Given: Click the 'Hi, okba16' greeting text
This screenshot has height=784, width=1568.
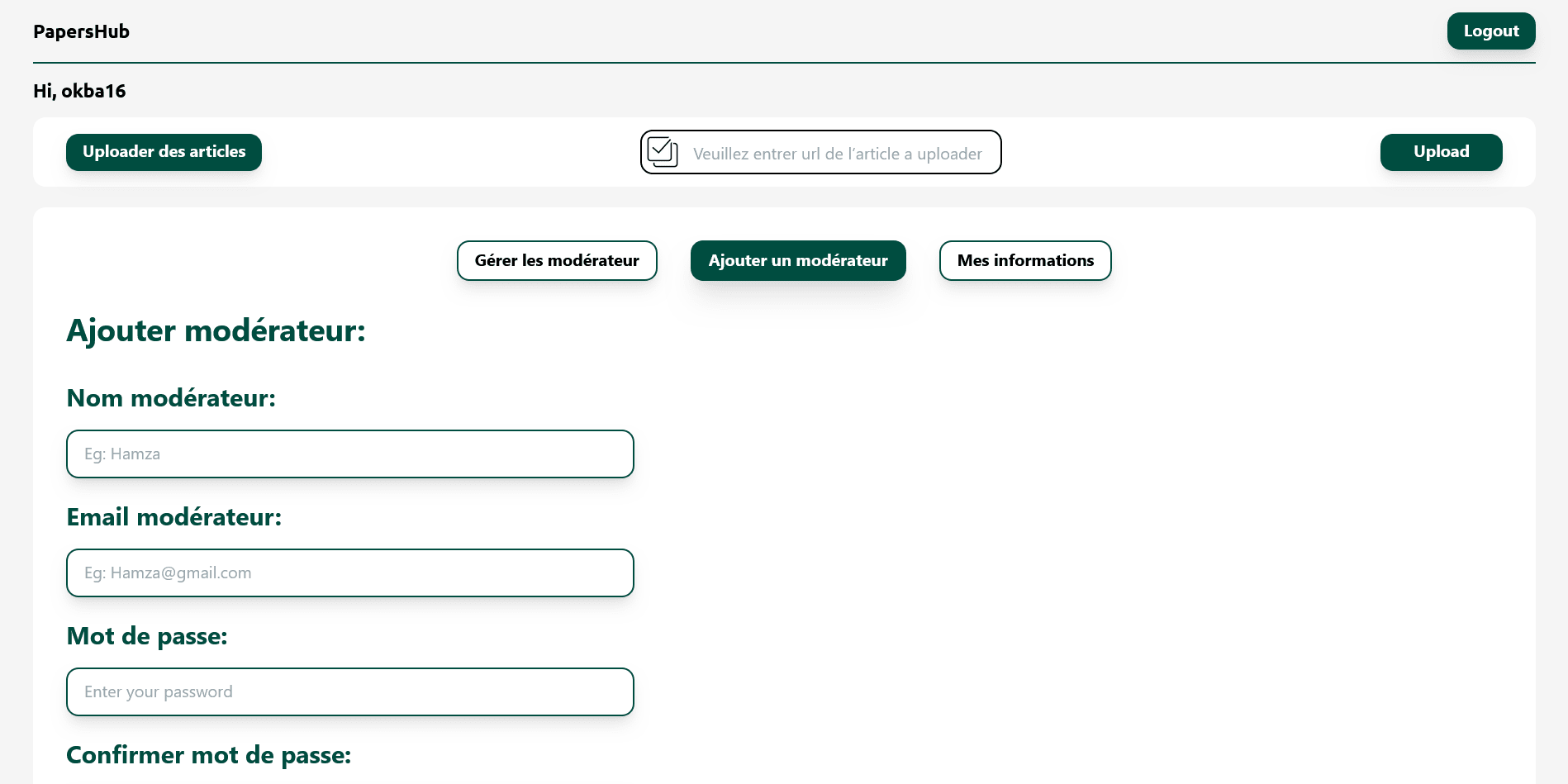Looking at the screenshot, I should (x=79, y=91).
